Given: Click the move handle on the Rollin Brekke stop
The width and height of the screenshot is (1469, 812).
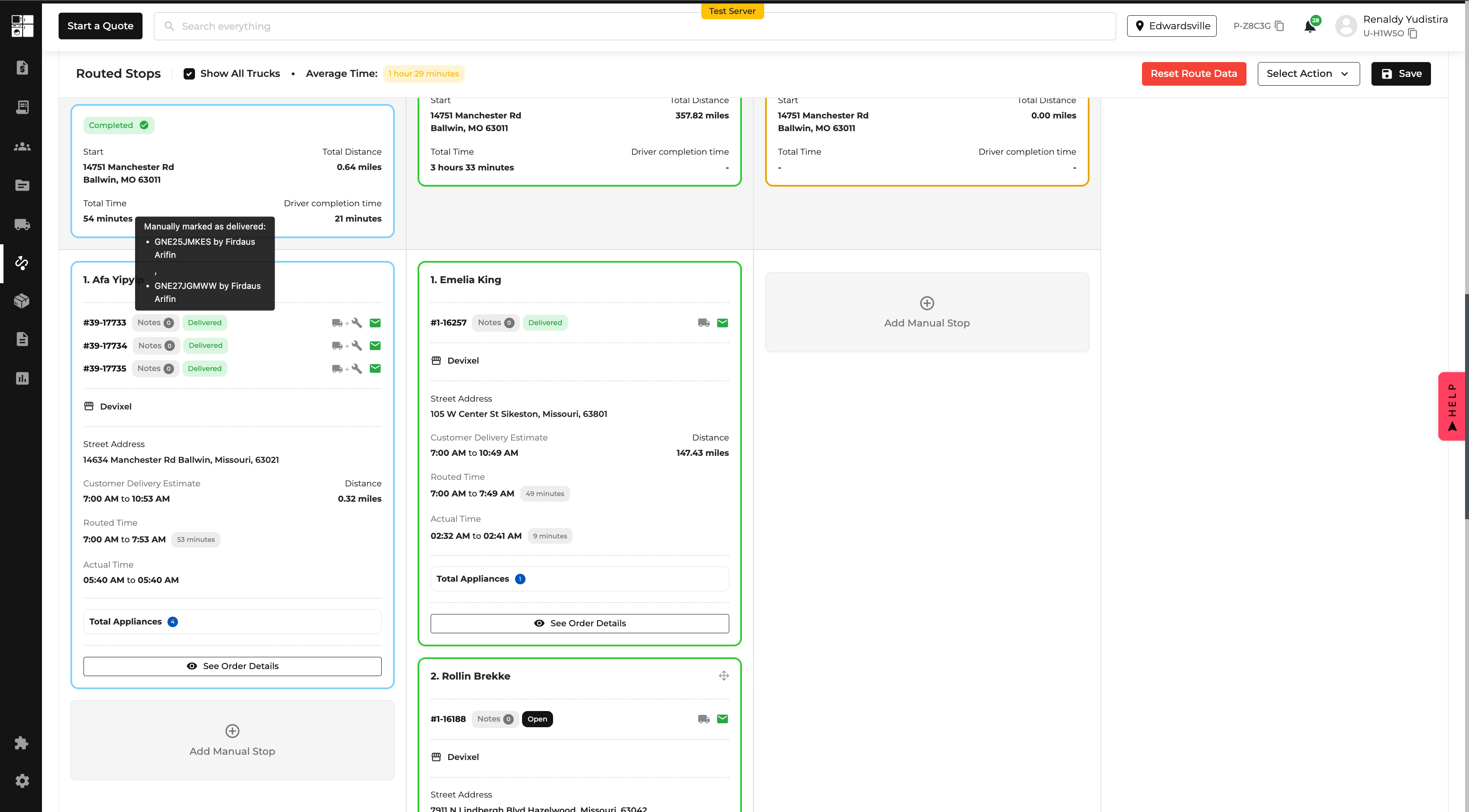Looking at the screenshot, I should (x=724, y=676).
